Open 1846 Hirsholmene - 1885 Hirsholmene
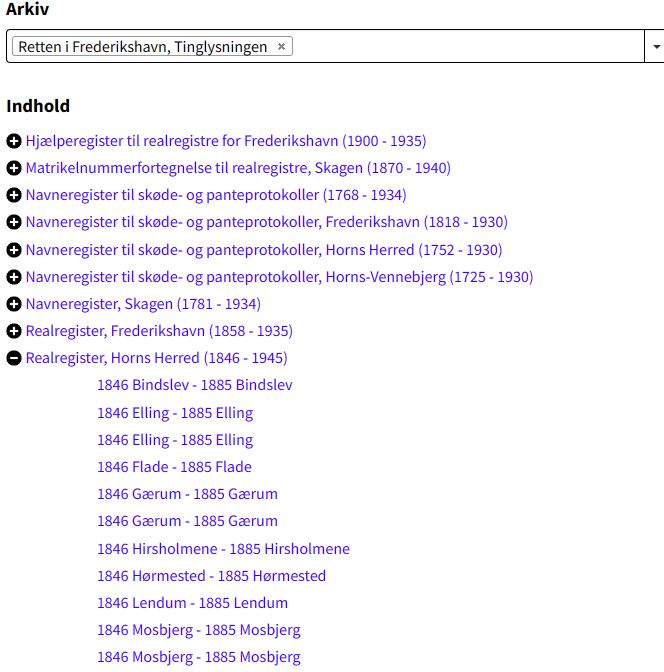The height and width of the screenshot is (672, 664). coord(223,549)
